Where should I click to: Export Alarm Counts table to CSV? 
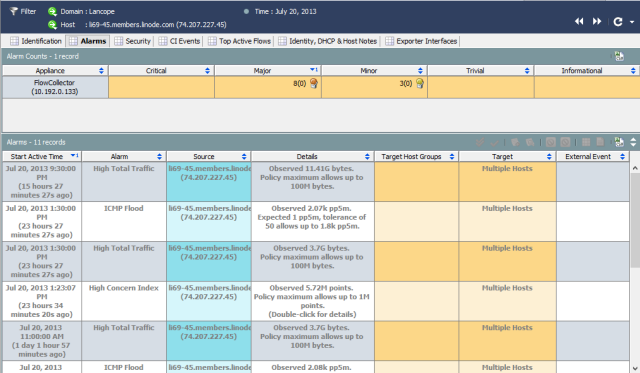(619, 56)
